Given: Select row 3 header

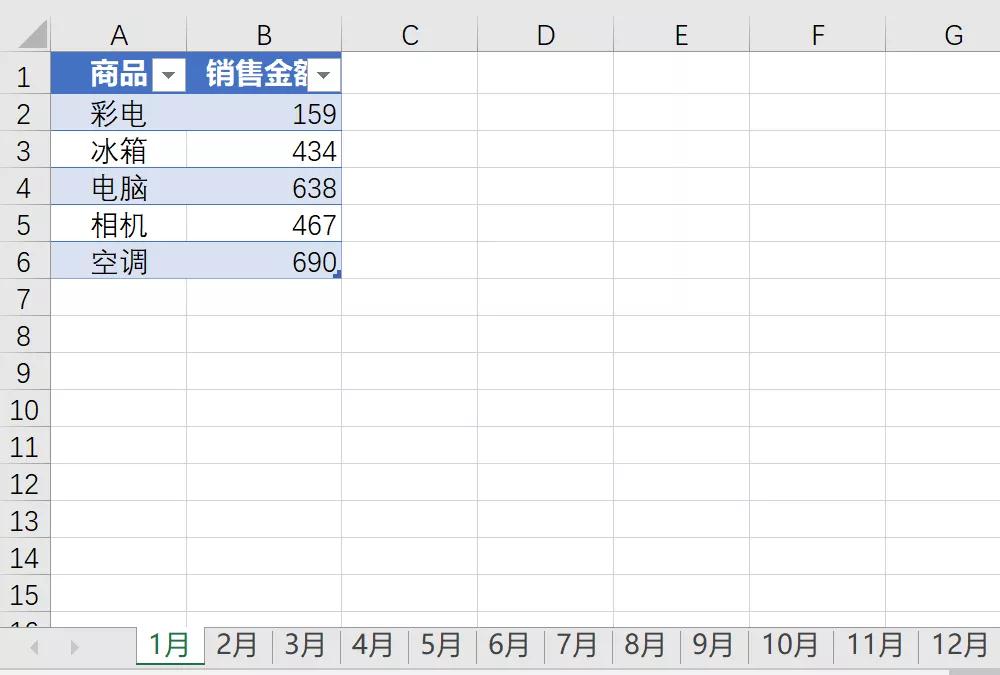Looking at the screenshot, I should tap(24, 151).
